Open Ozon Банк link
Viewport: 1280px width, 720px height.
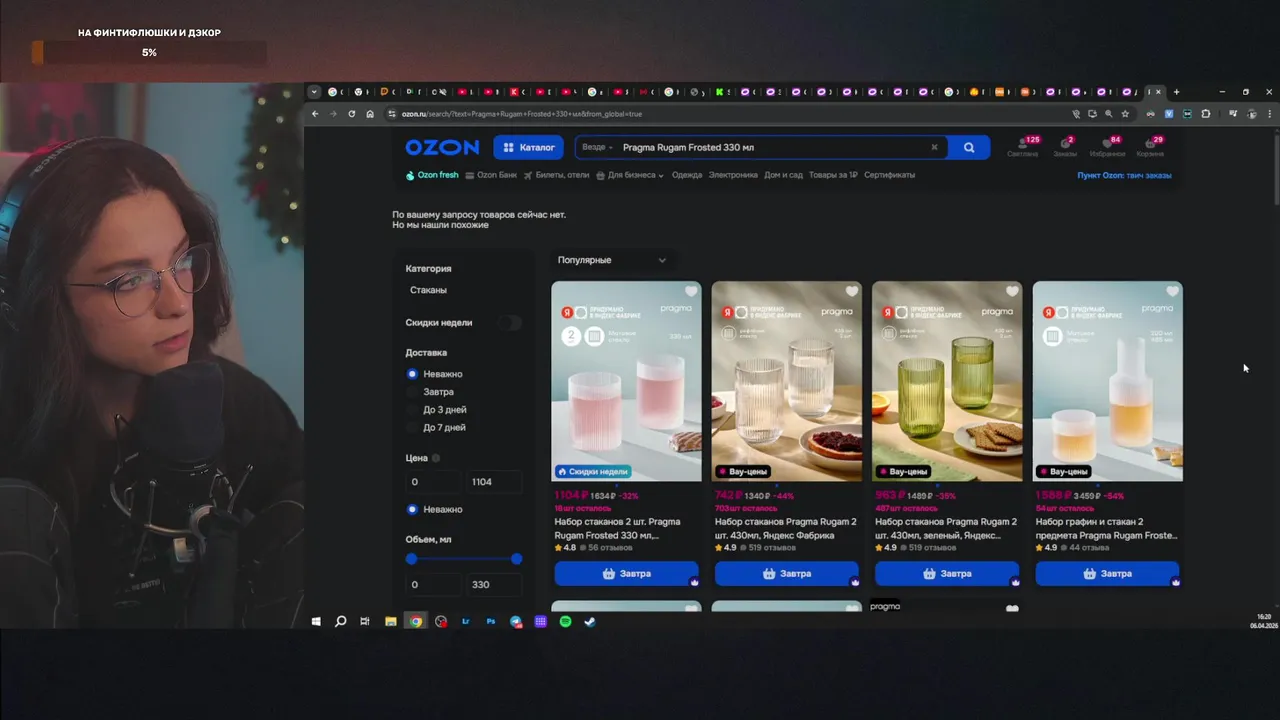(491, 175)
